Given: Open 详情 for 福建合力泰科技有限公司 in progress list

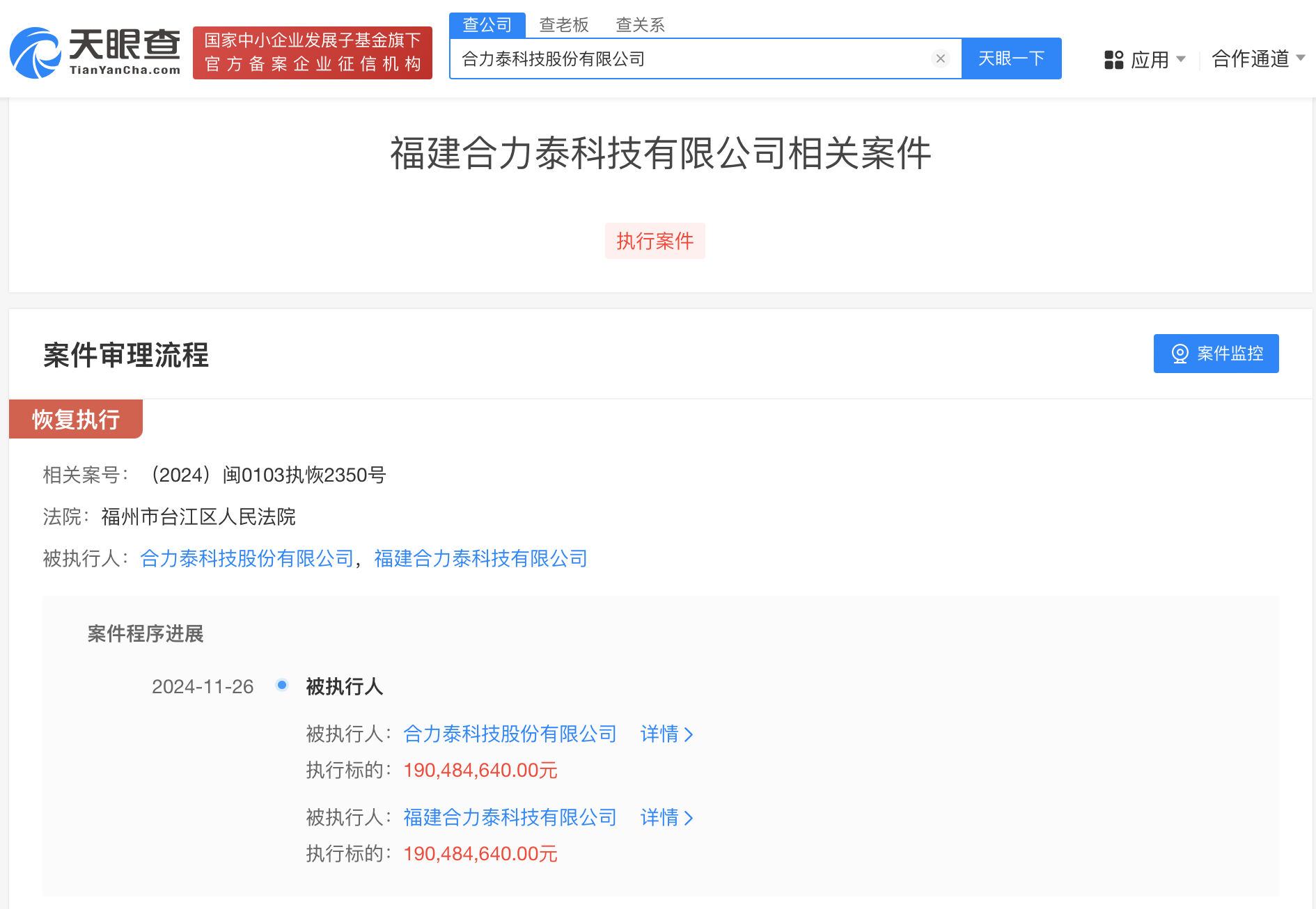Looking at the screenshot, I should click(x=666, y=817).
